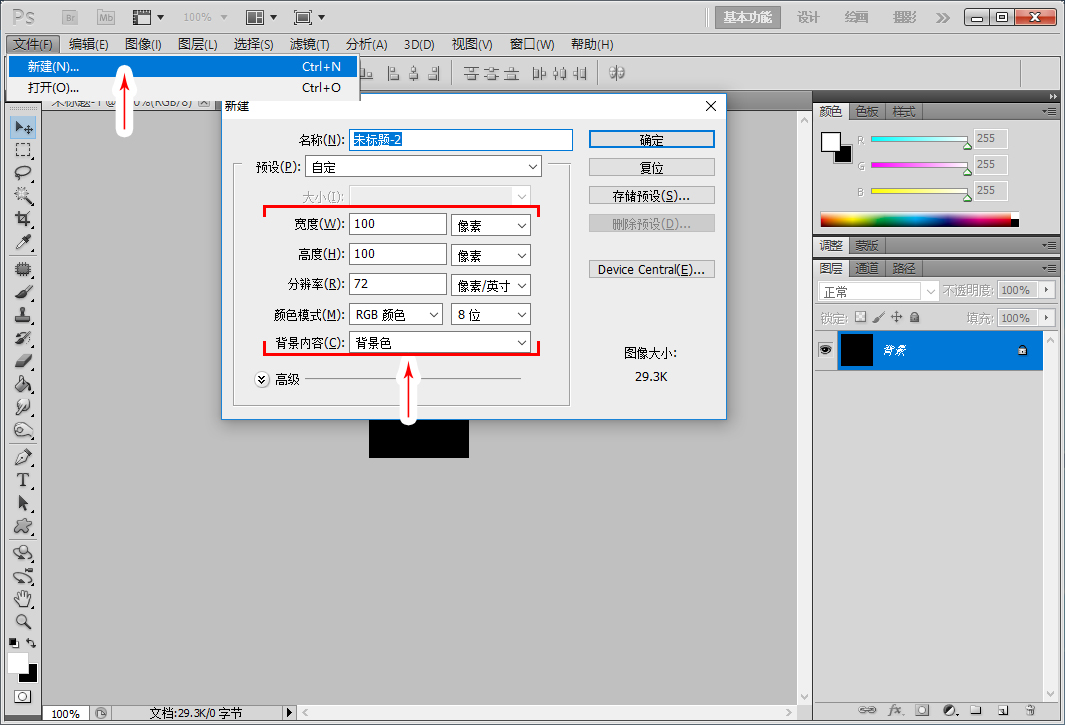Select the Lasso tool

tap(23, 173)
